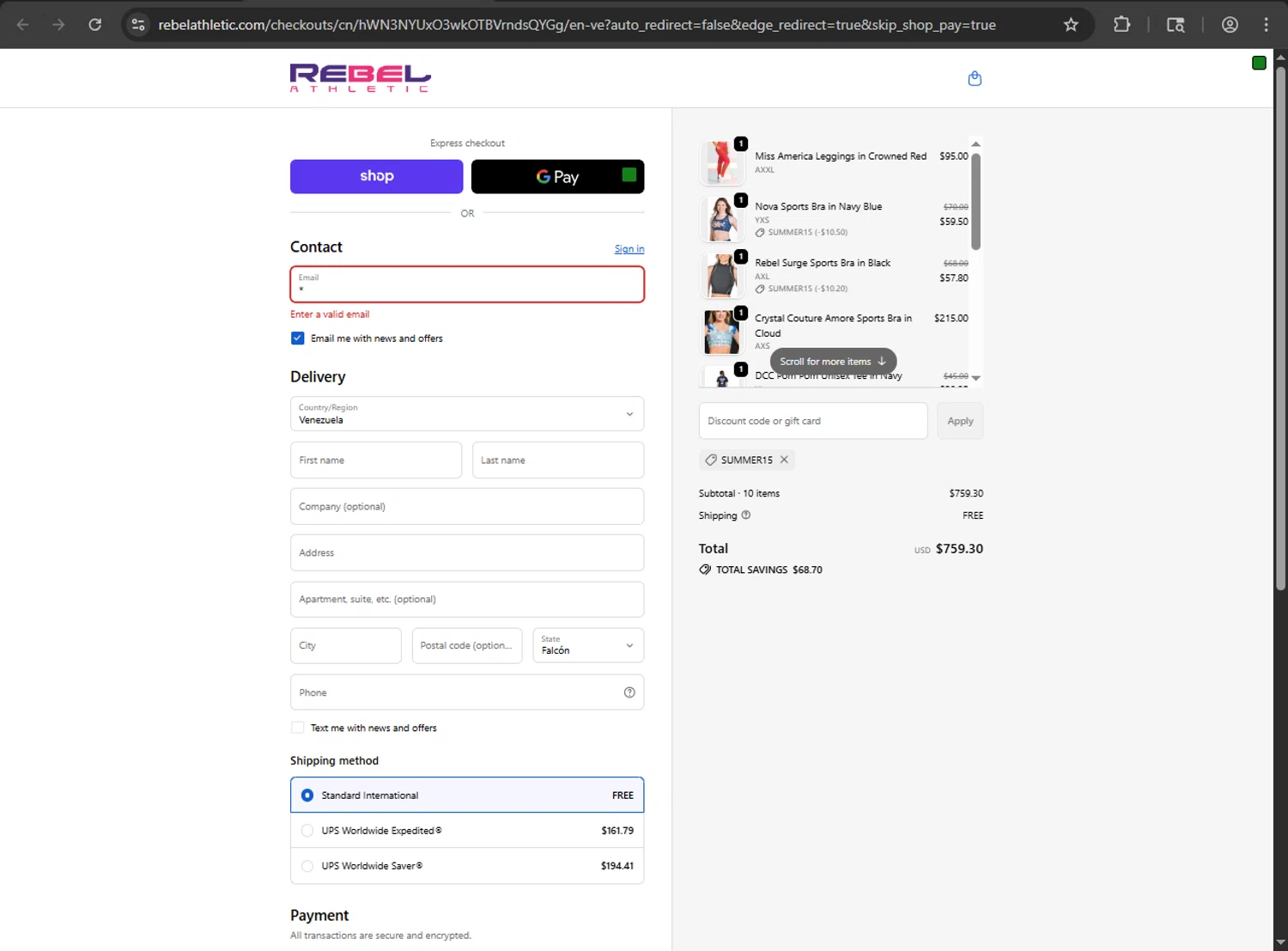
Task: Click the browser address bar URL
Action: [x=577, y=25]
